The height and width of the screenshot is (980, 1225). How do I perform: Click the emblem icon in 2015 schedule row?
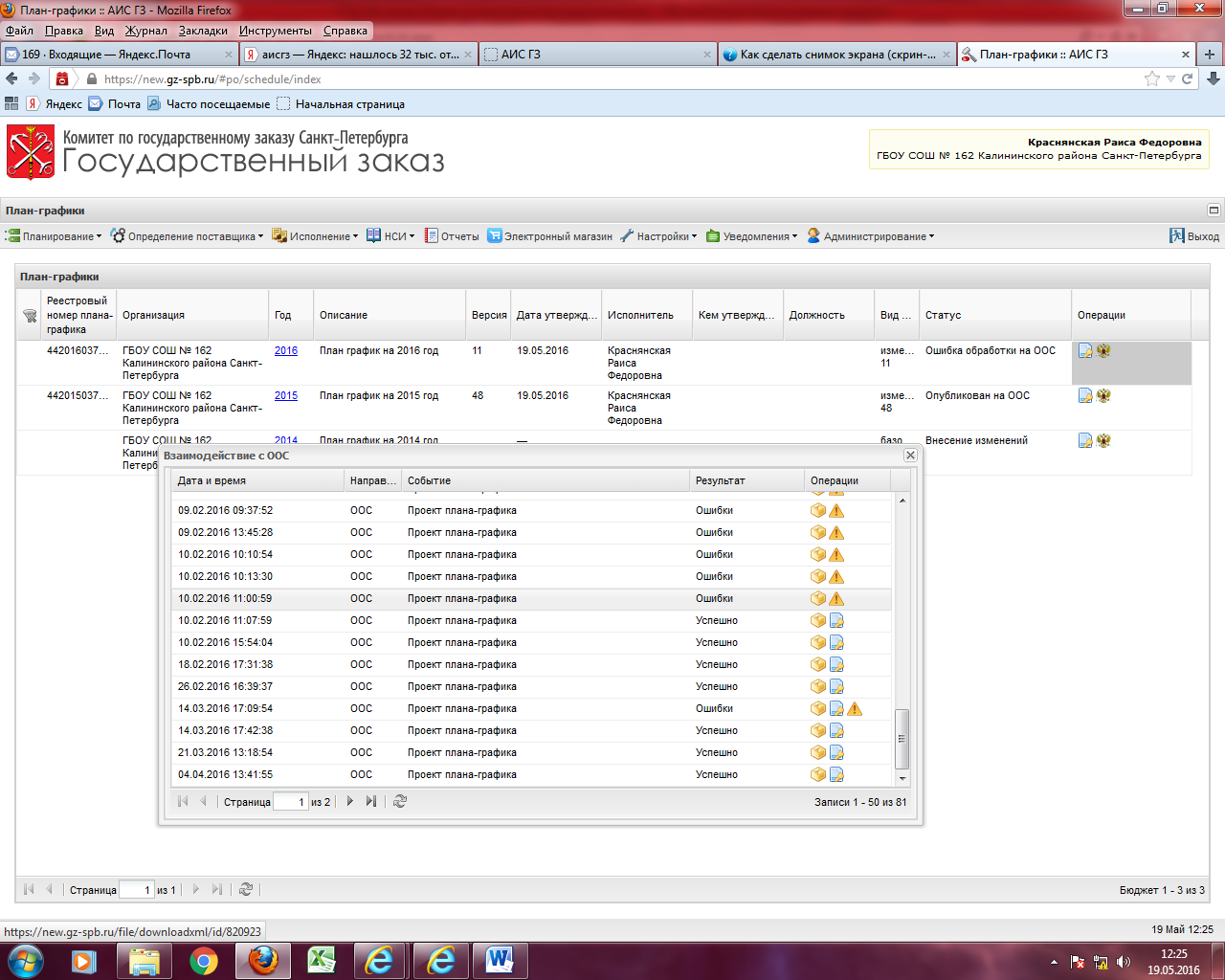(x=1103, y=395)
